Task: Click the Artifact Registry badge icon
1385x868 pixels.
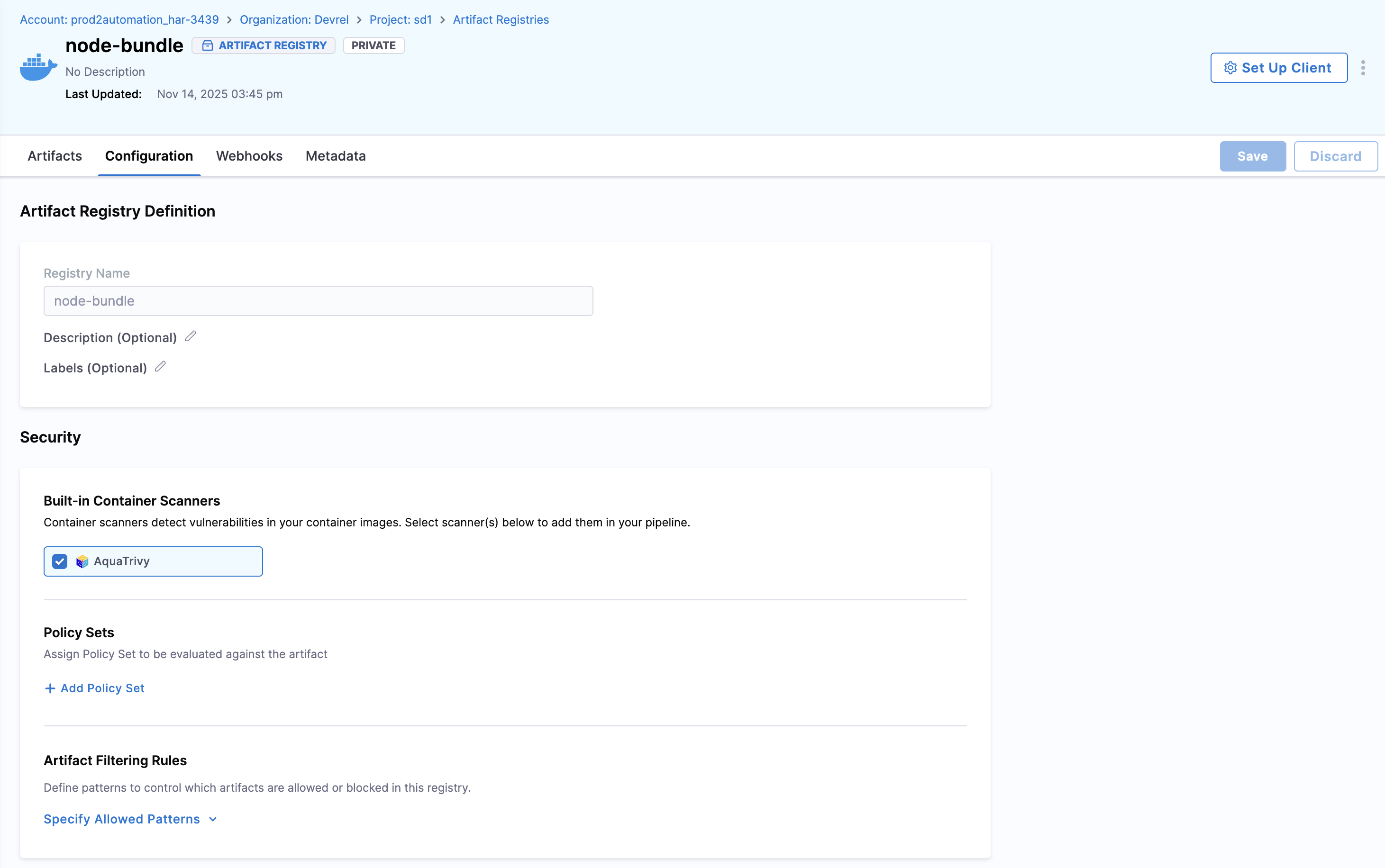Action: pyautogui.click(x=207, y=45)
